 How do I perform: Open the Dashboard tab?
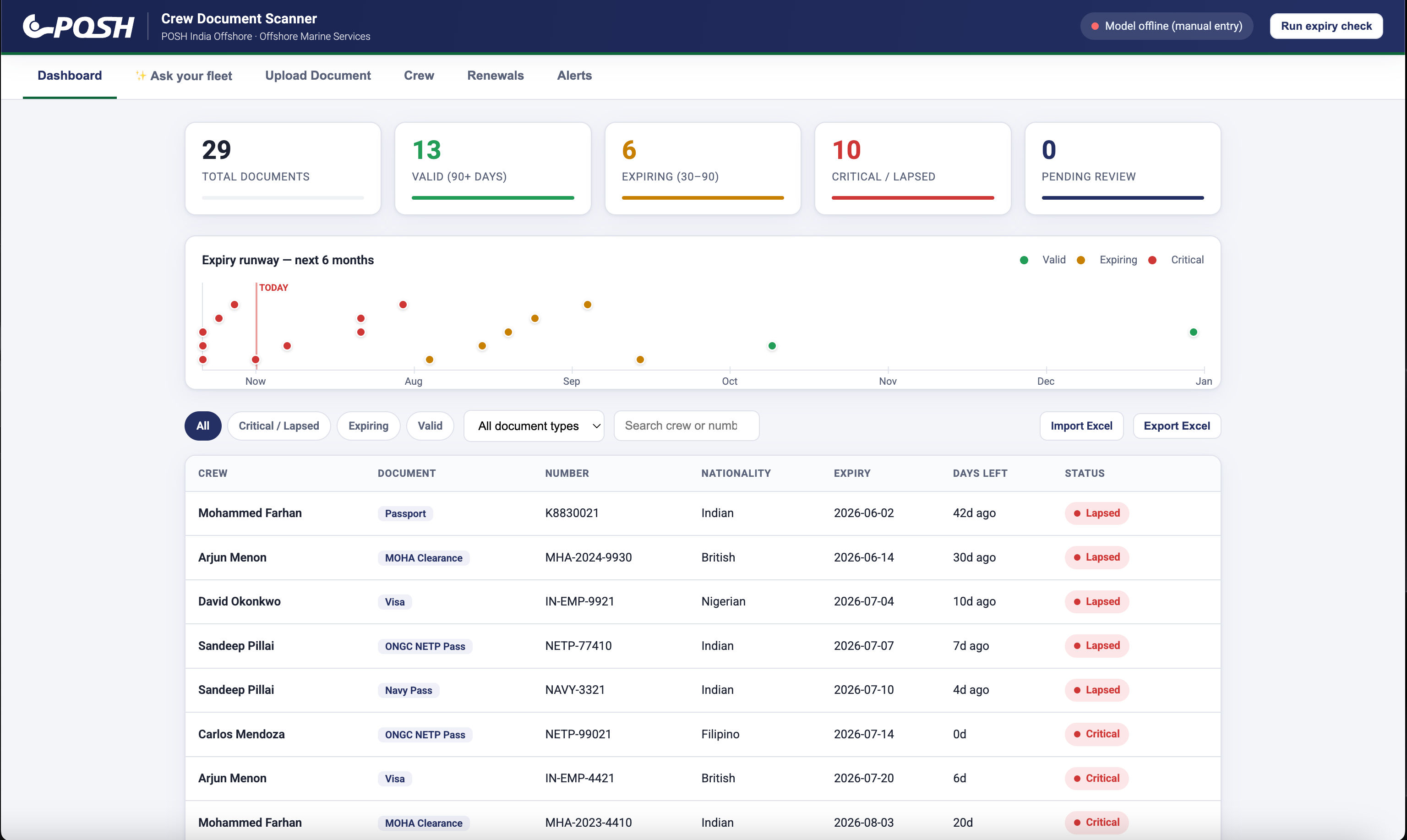coord(70,75)
